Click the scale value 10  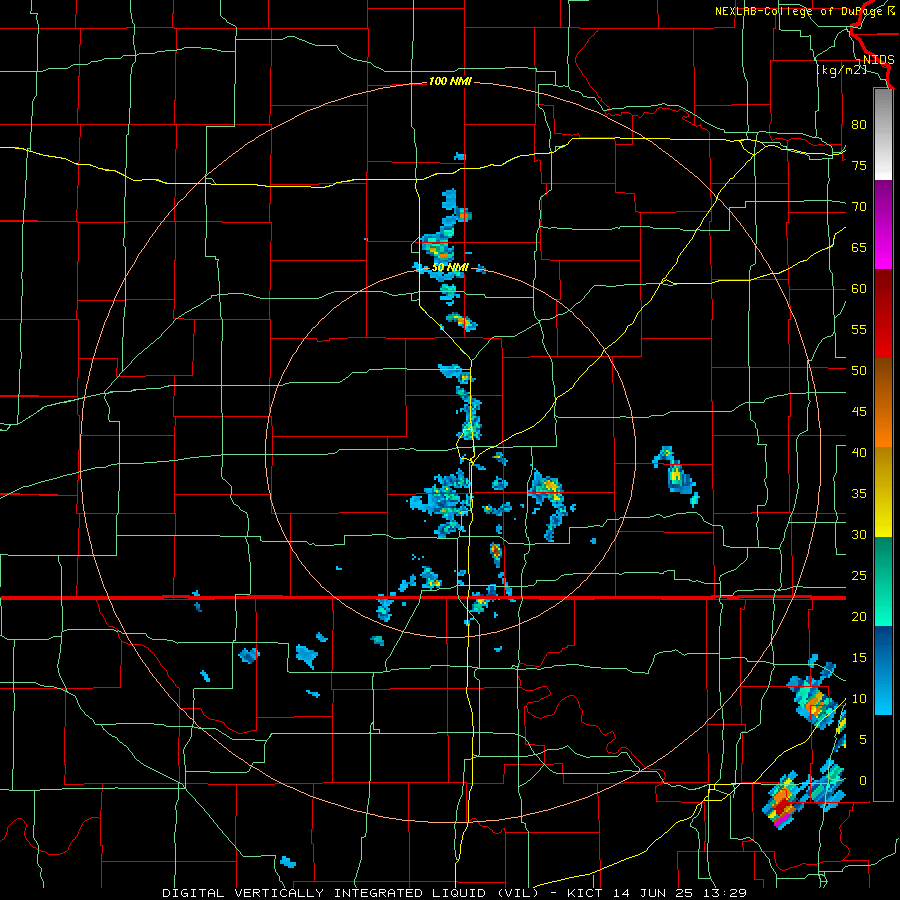pyautogui.click(x=859, y=699)
